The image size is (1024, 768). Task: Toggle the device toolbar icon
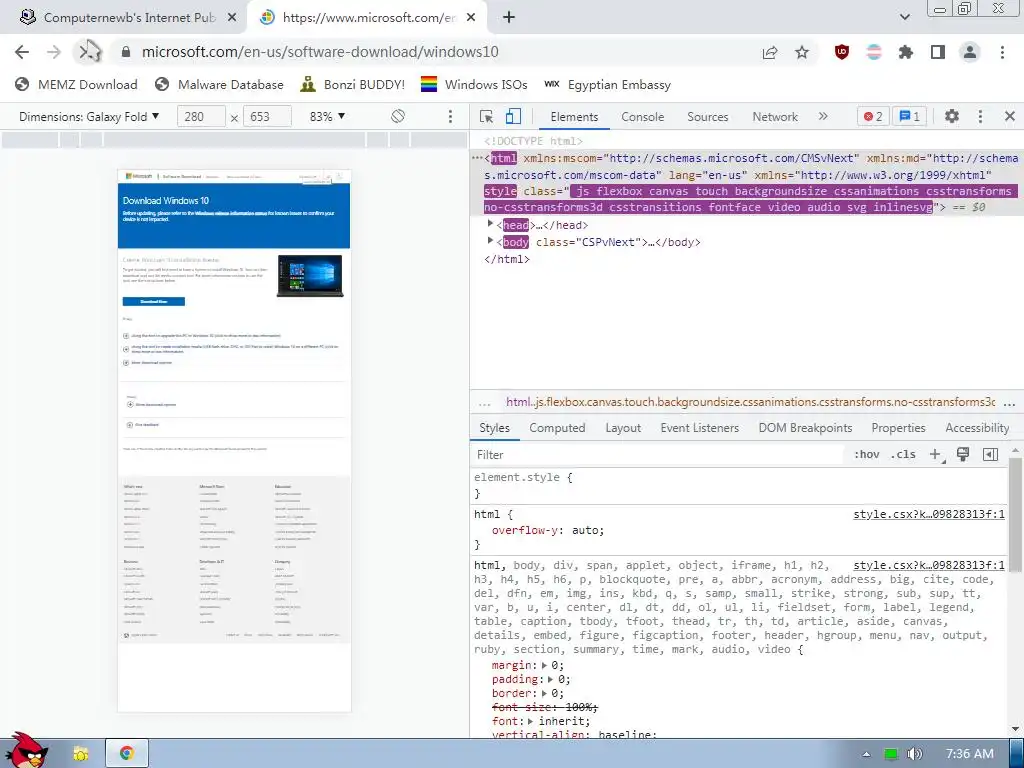(x=513, y=116)
